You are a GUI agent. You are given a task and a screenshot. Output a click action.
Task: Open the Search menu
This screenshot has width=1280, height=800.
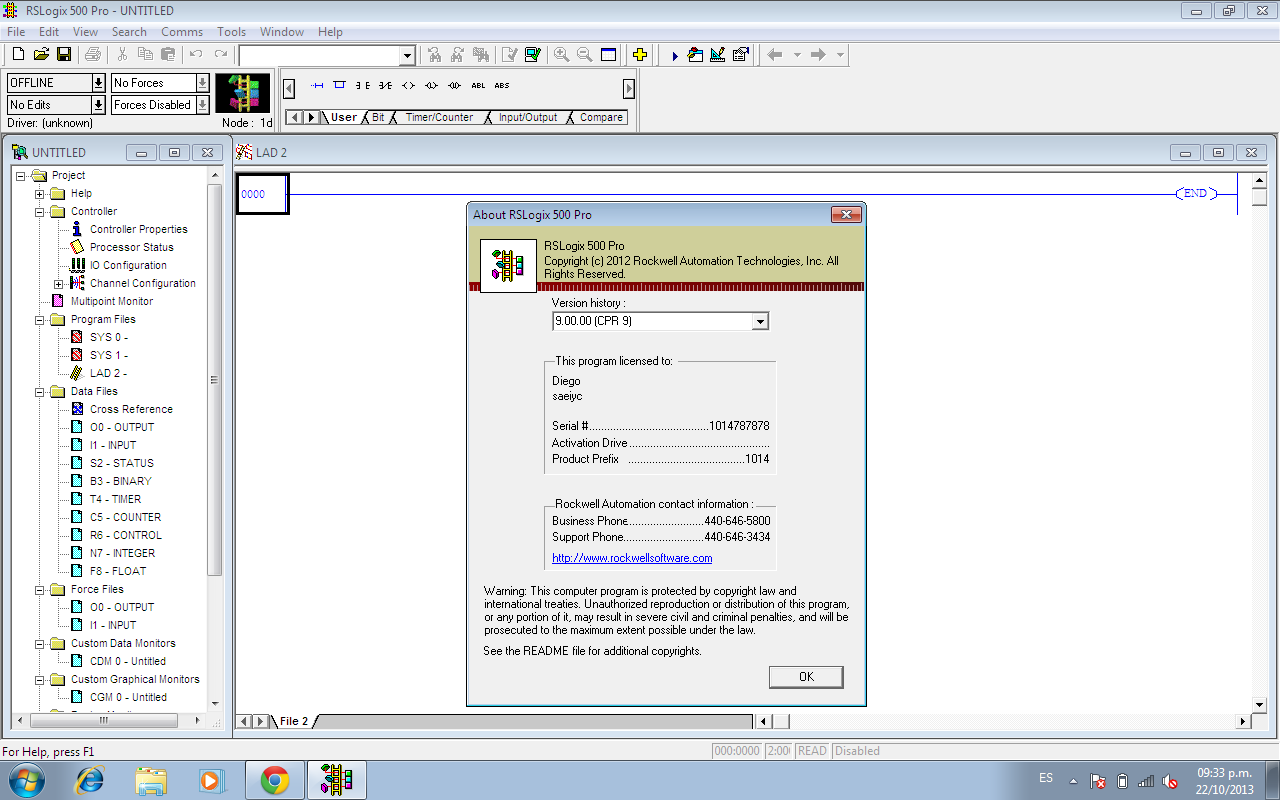click(x=129, y=32)
